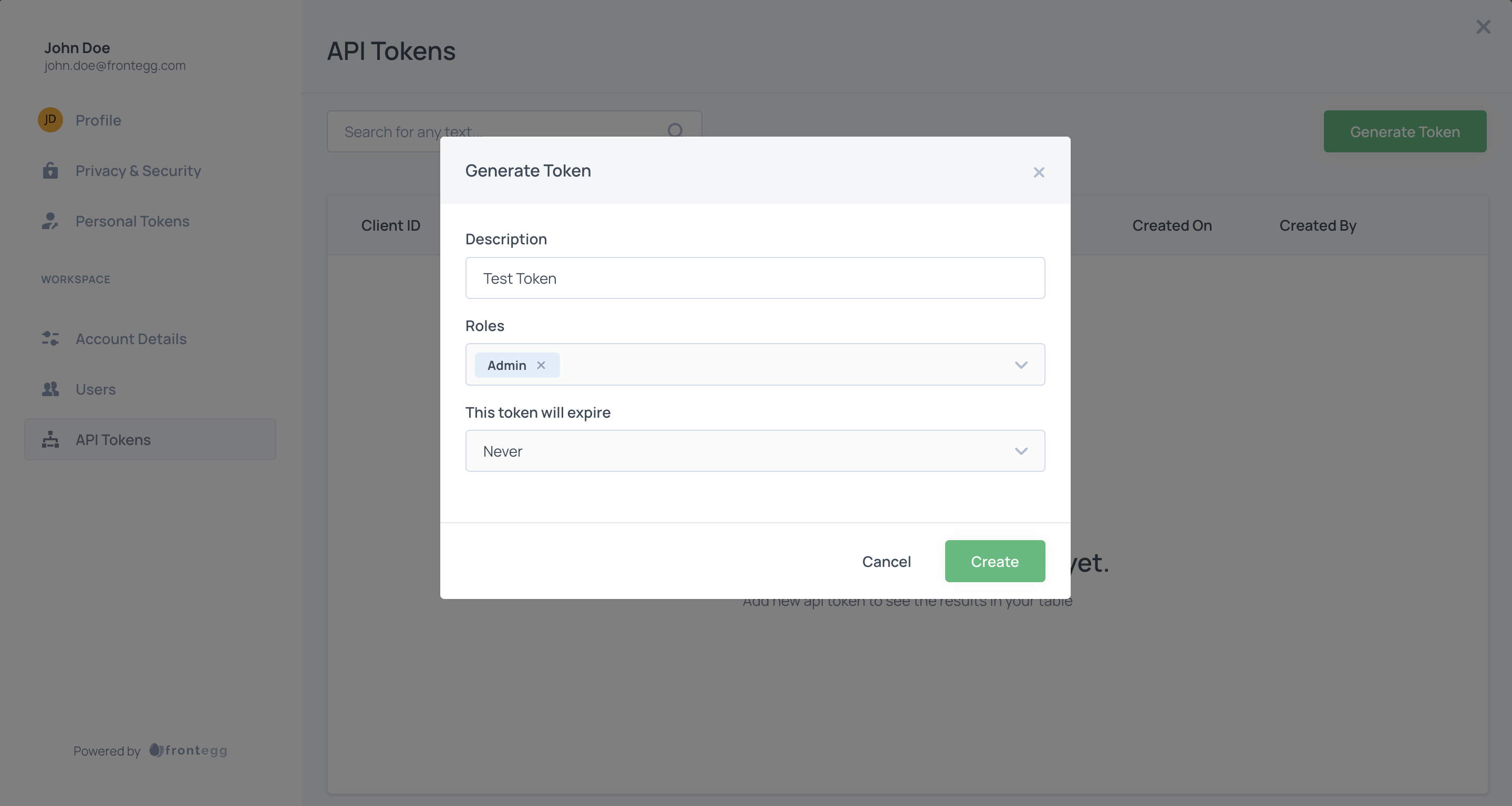Open the Profile menu item
The height and width of the screenshot is (806, 1512).
pos(98,120)
